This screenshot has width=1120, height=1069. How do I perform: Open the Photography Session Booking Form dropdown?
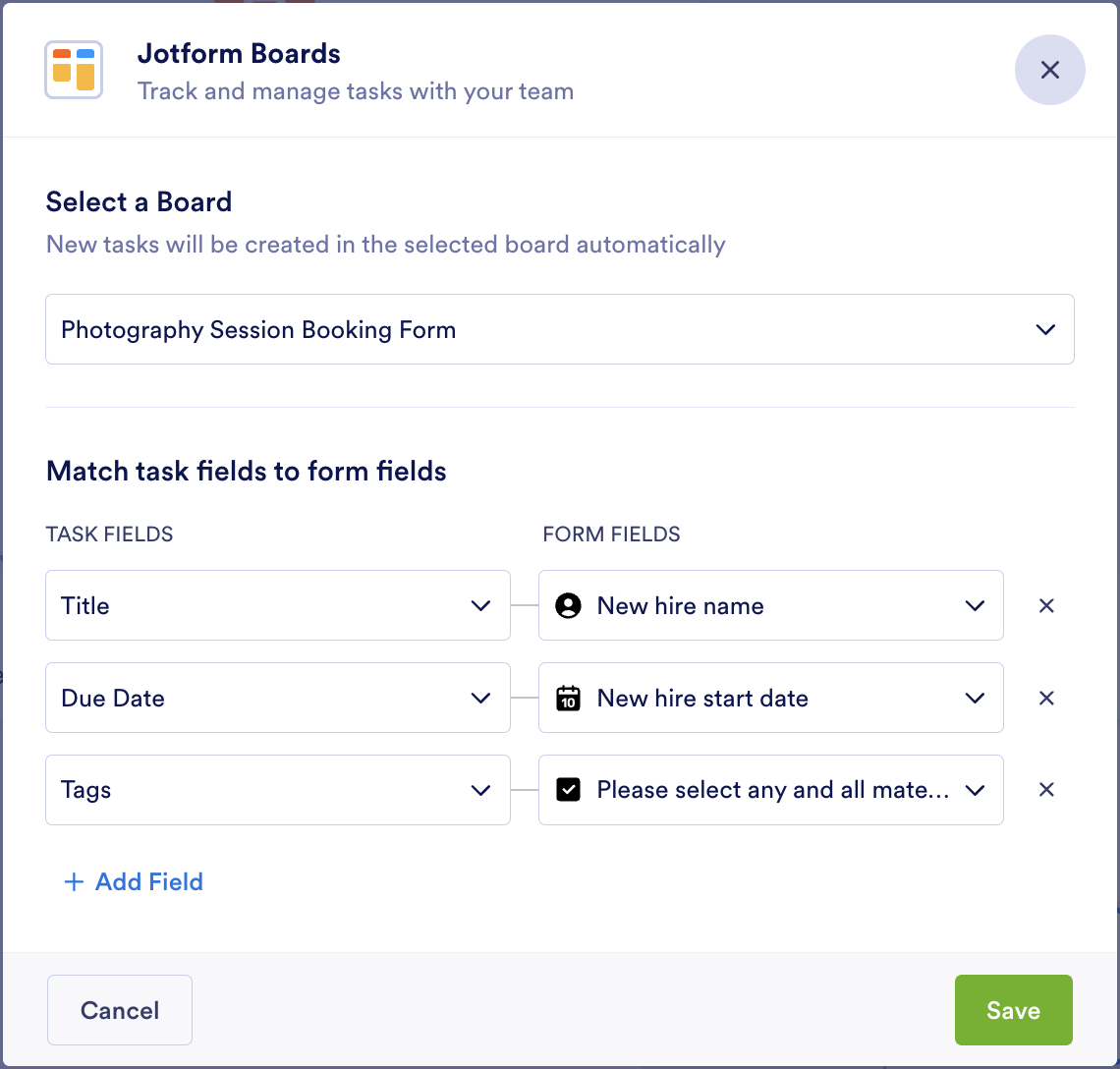coord(559,330)
